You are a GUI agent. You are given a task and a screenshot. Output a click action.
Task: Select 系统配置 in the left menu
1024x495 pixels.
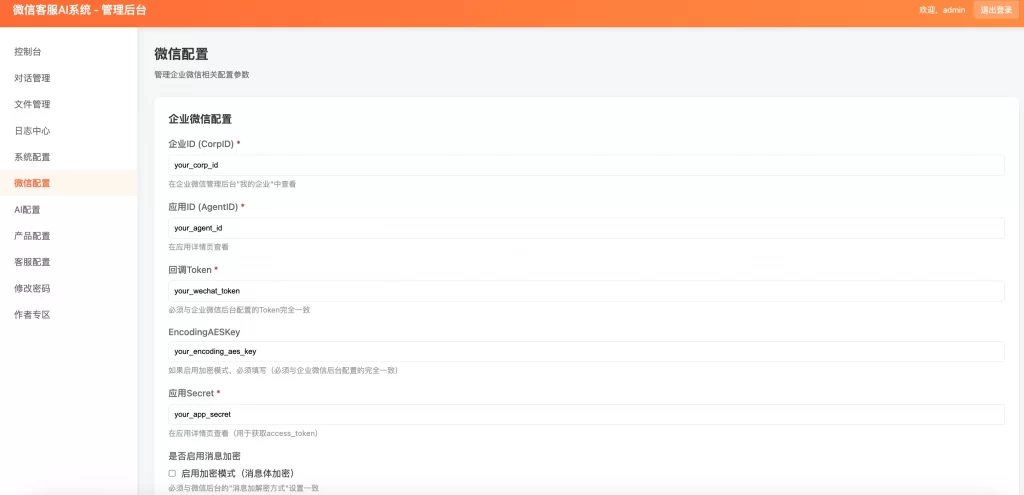32,157
